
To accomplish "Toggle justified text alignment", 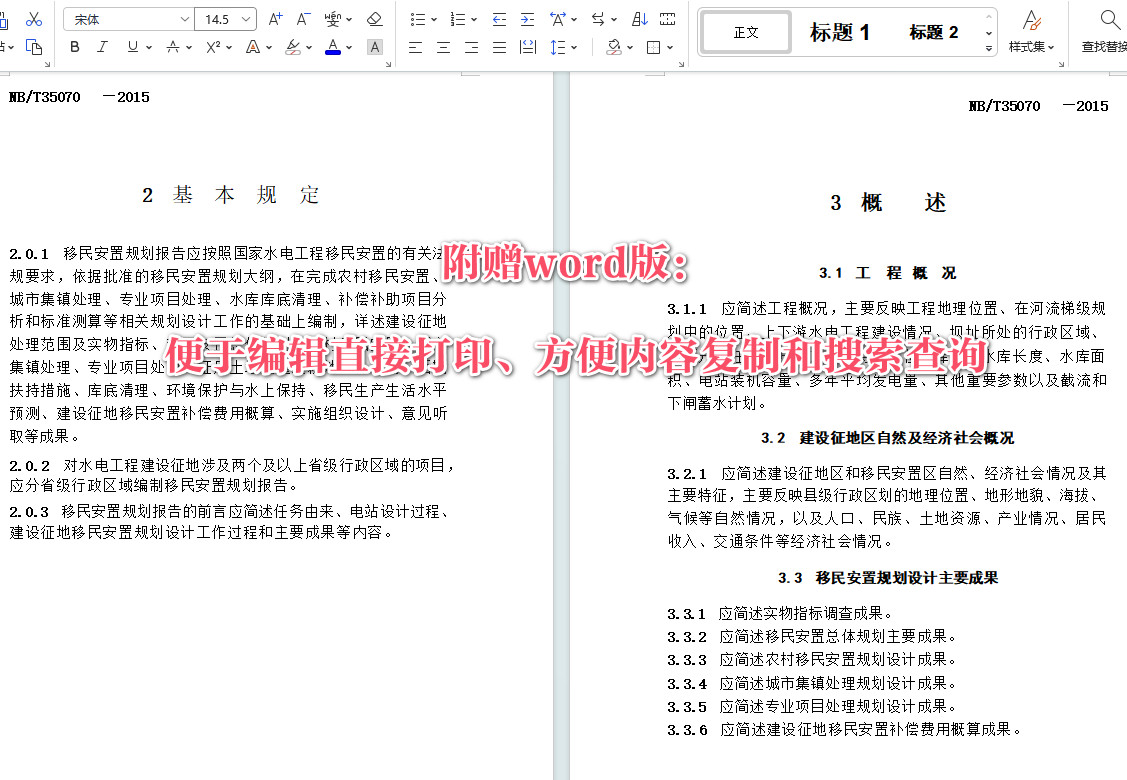I will 497,47.
